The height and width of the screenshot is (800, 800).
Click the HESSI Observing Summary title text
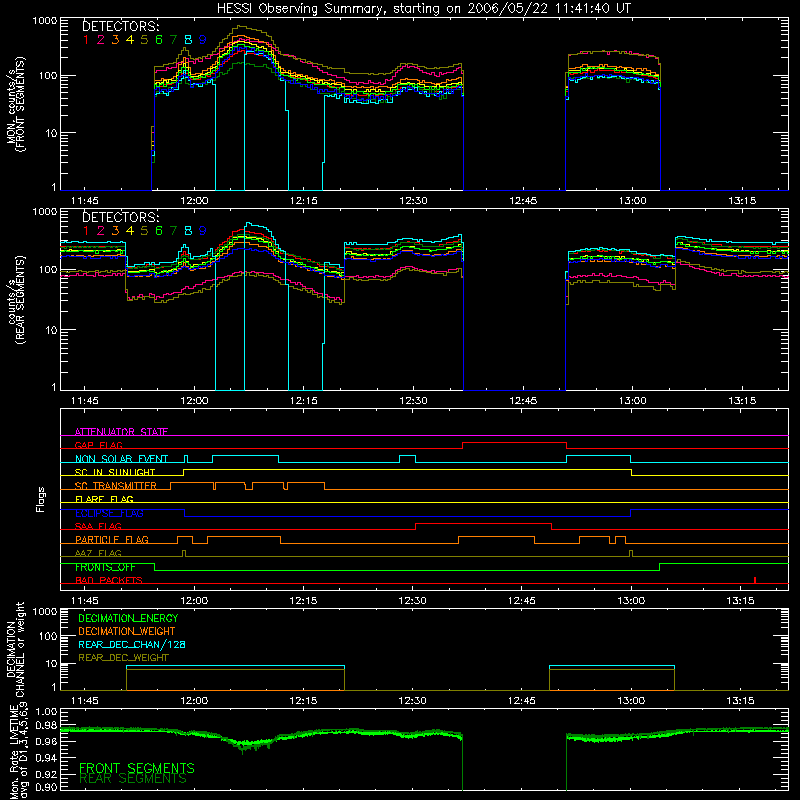click(423, 9)
